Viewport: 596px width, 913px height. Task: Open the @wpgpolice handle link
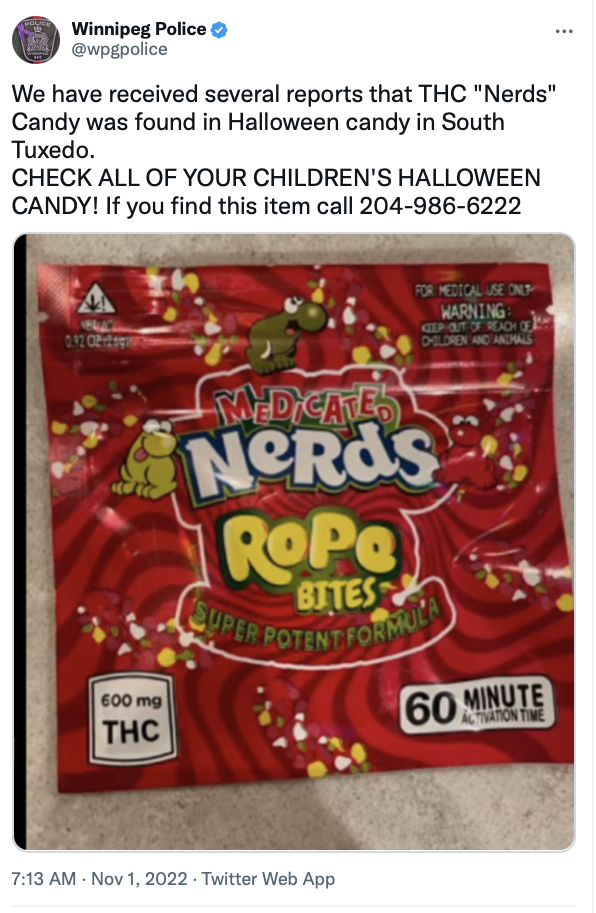tap(119, 49)
